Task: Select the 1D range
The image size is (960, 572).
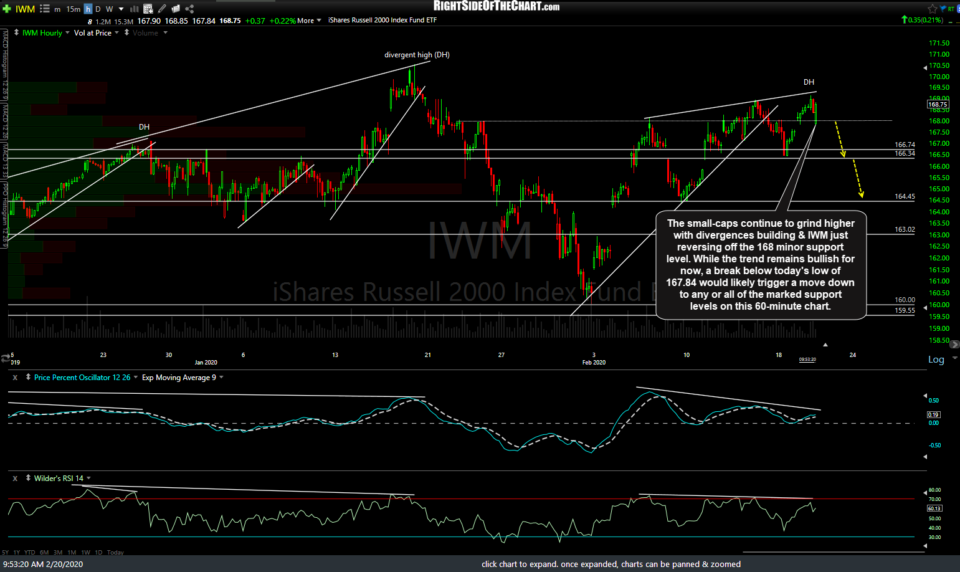Action: [x=99, y=552]
